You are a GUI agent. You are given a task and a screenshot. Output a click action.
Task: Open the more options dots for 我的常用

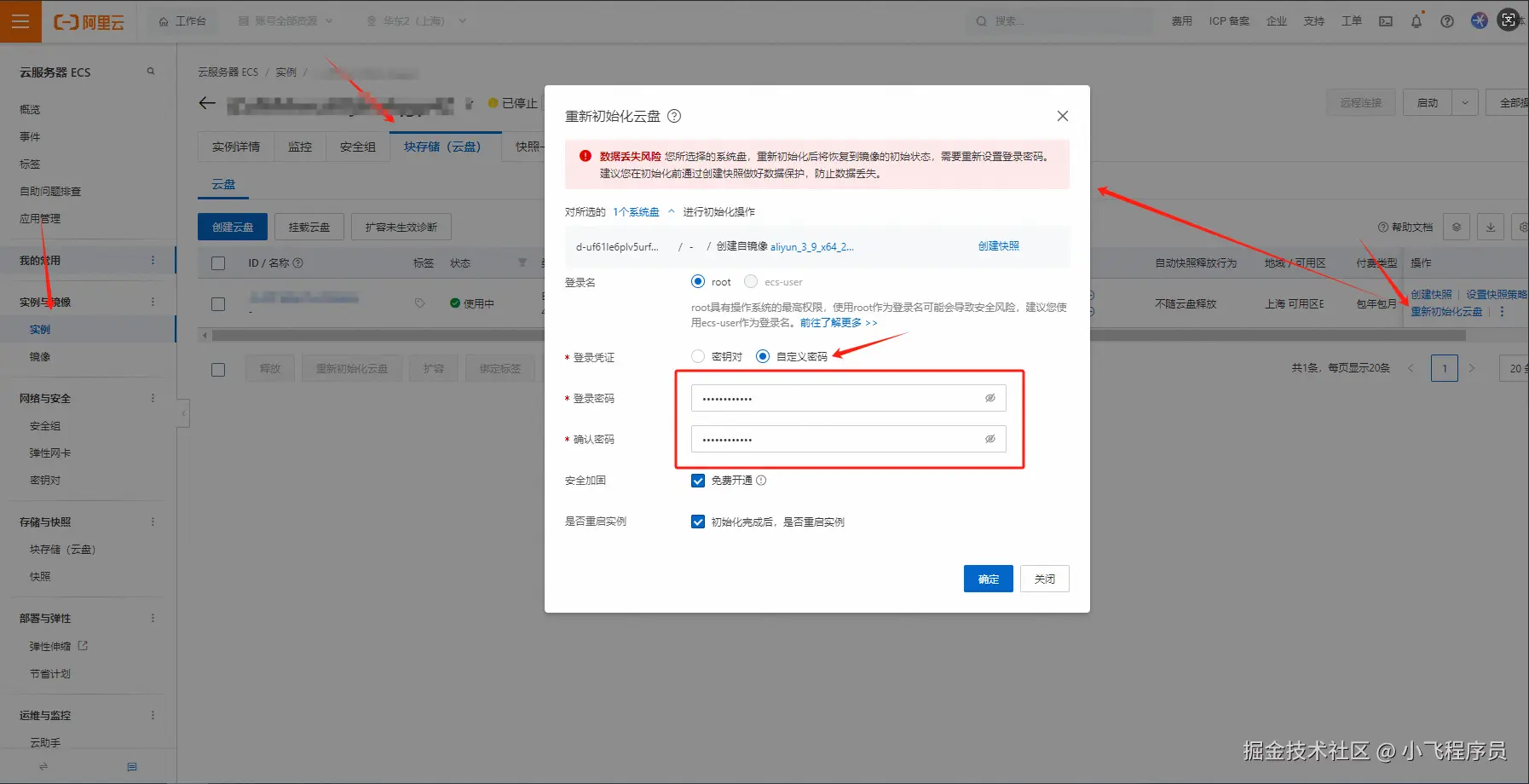(x=153, y=261)
